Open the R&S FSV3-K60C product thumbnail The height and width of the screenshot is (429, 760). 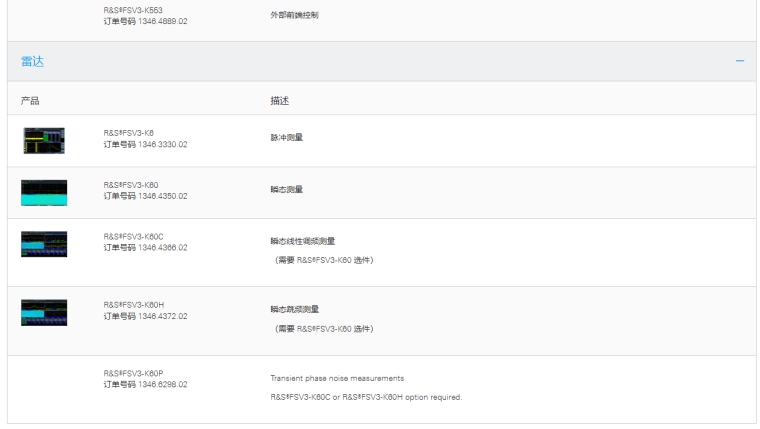click(44, 244)
